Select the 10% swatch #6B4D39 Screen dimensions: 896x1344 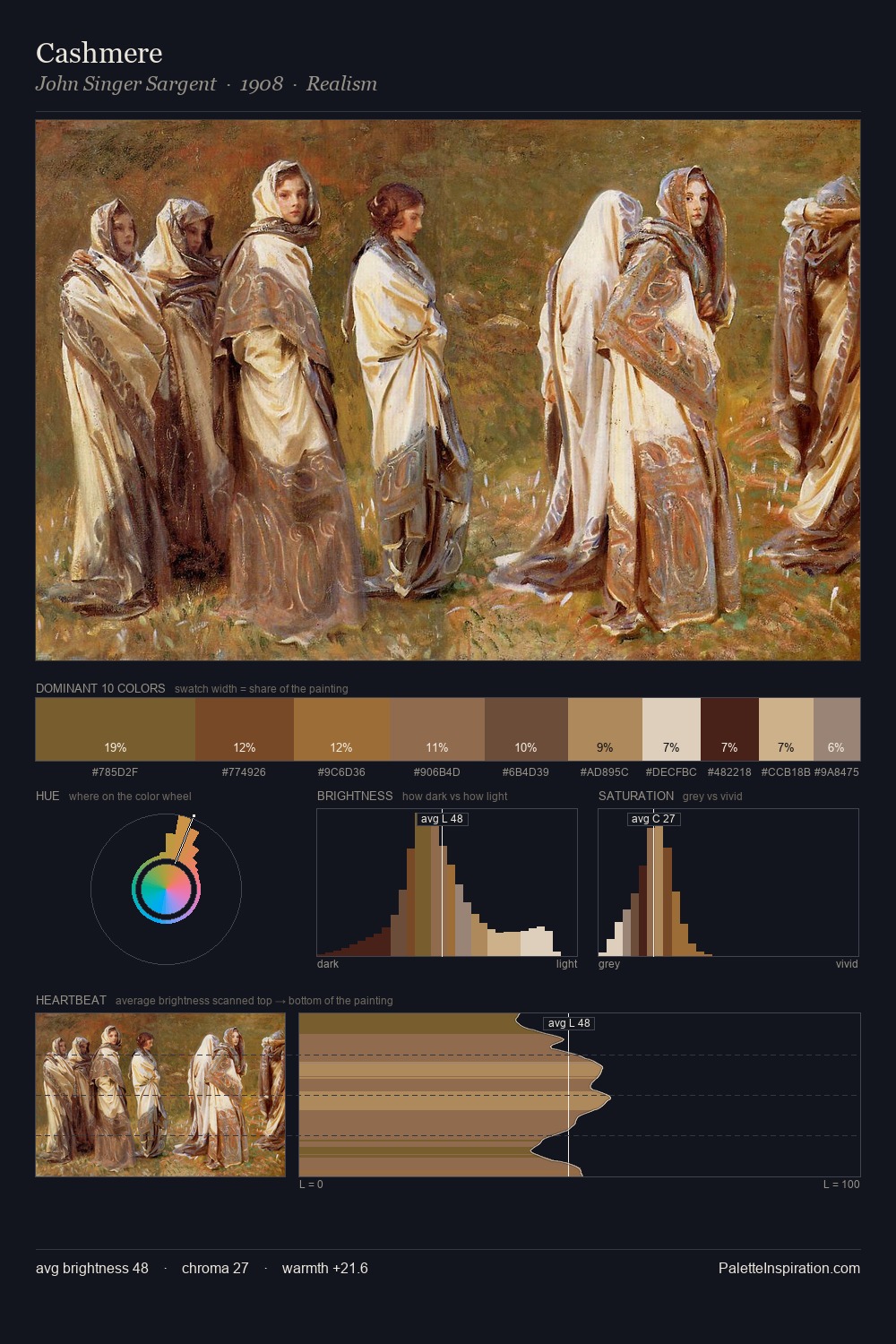point(526,729)
